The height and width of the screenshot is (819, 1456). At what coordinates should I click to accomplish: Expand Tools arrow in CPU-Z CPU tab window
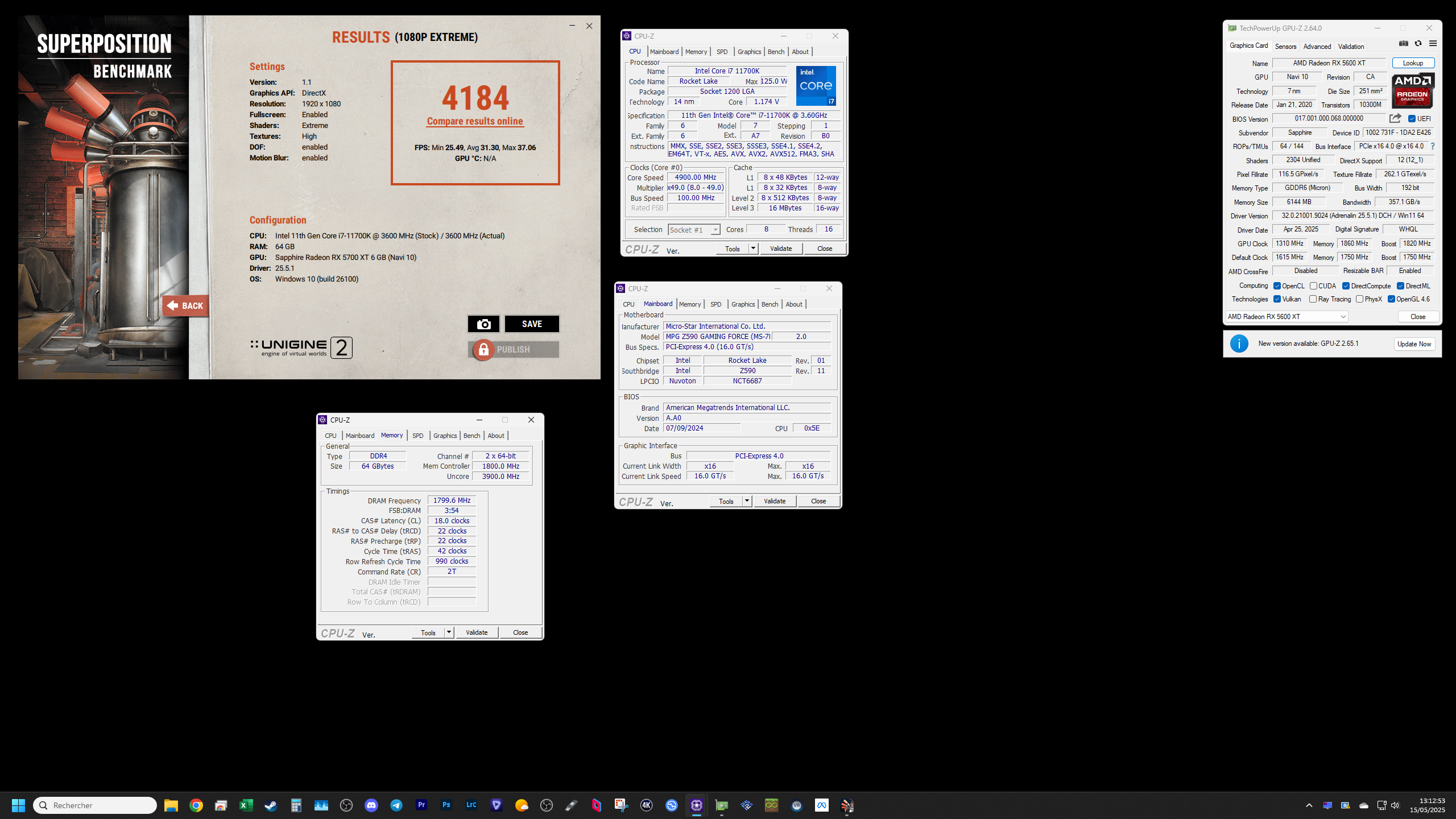[753, 249]
